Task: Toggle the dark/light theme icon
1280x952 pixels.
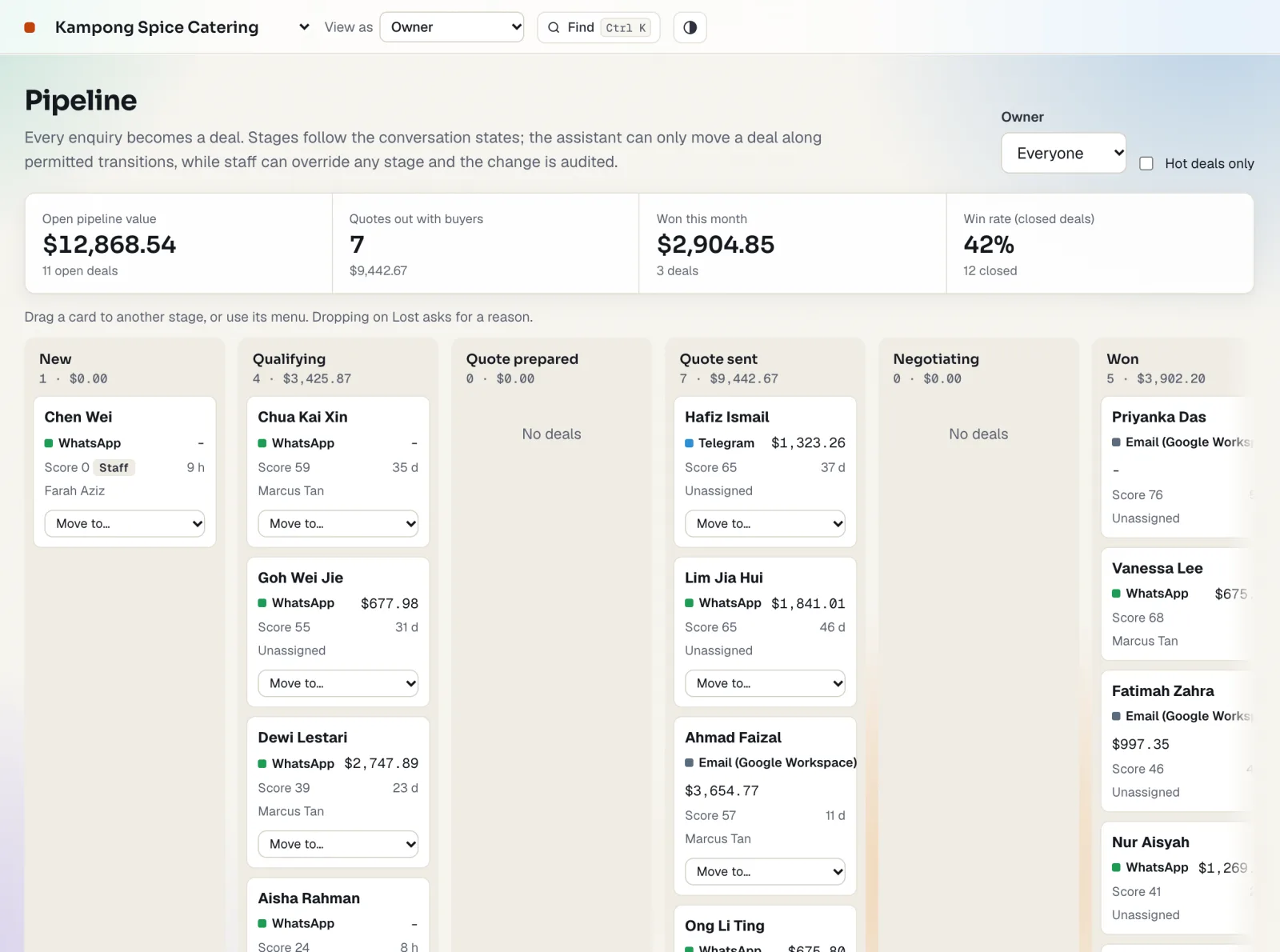Action: (690, 27)
